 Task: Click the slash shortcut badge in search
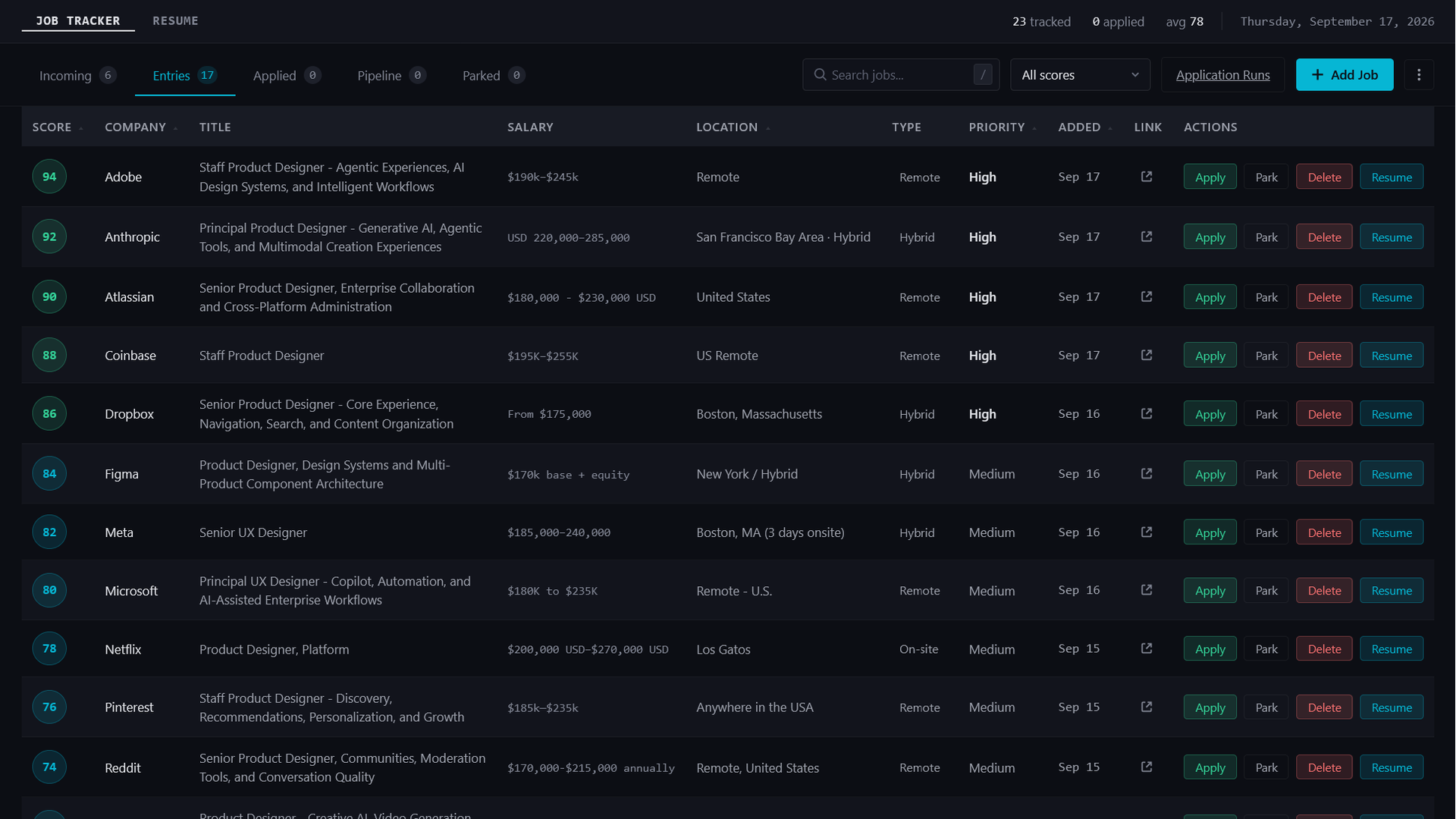coord(983,74)
